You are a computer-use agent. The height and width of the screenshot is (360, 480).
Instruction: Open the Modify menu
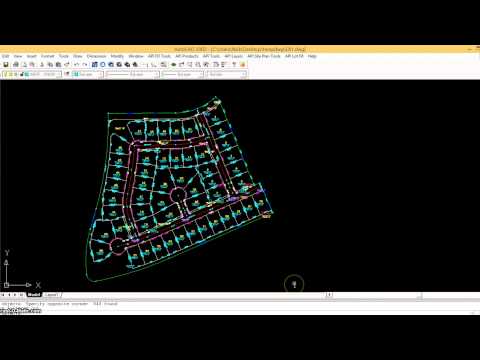[117, 56]
